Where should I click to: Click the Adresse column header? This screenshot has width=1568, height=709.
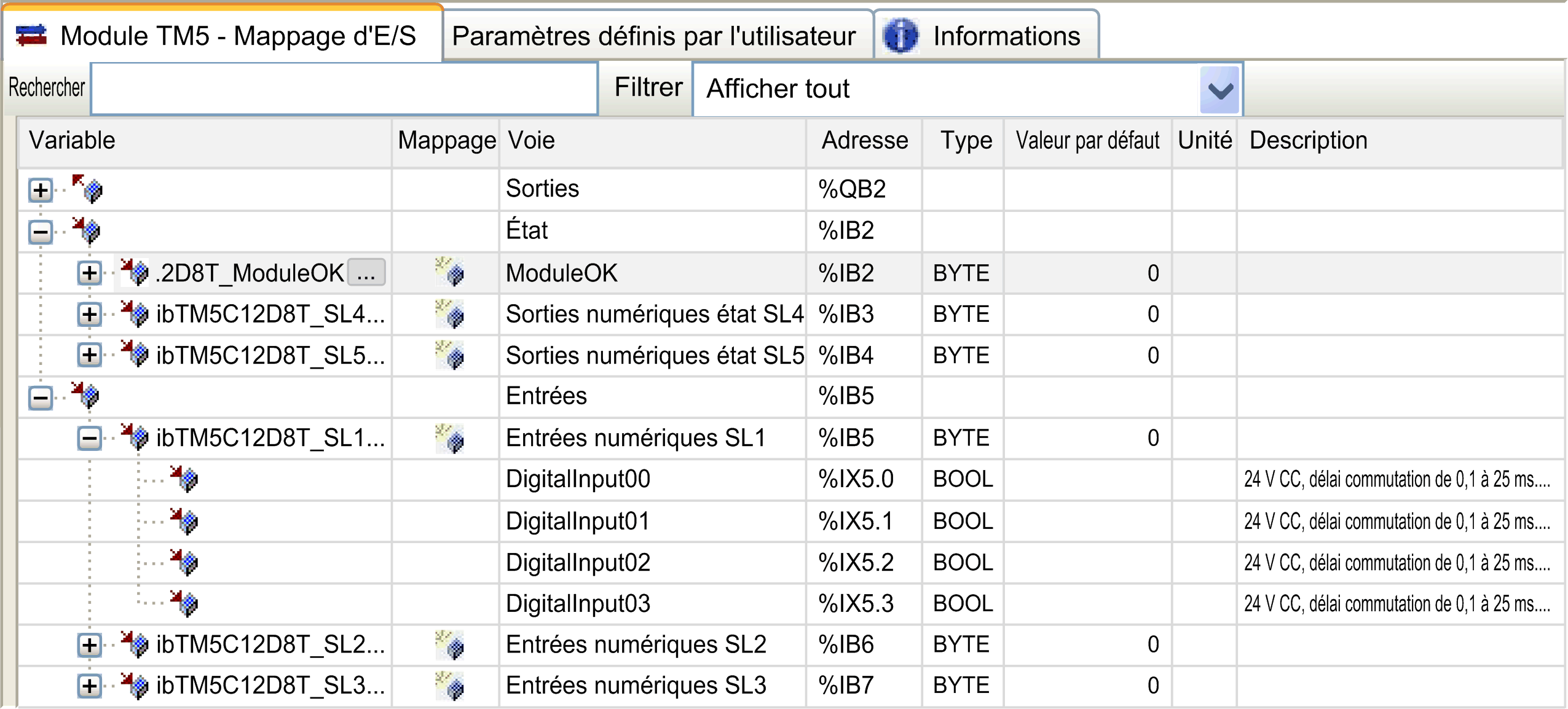coord(864,141)
